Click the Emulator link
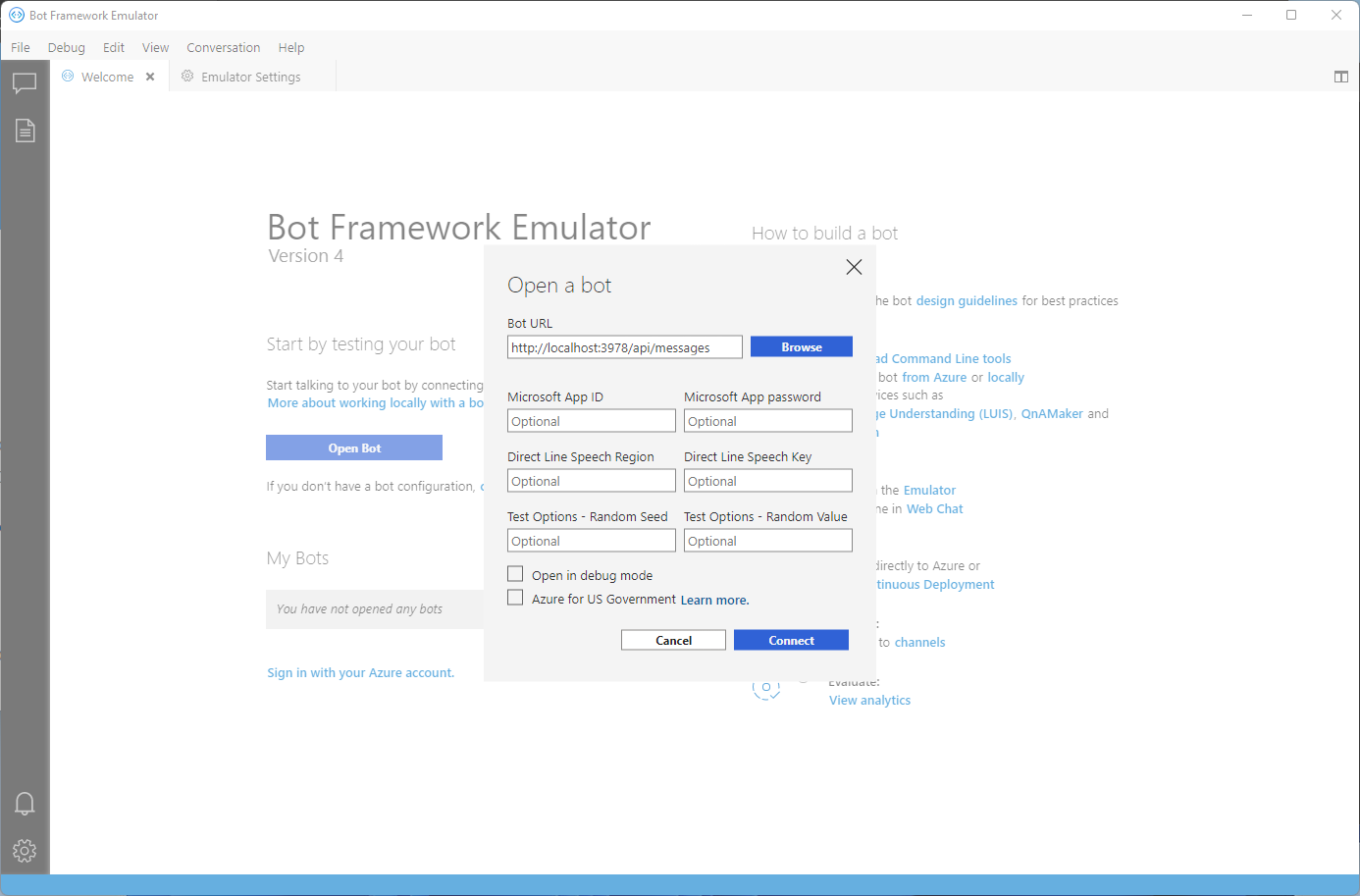The height and width of the screenshot is (896, 1360). click(929, 491)
